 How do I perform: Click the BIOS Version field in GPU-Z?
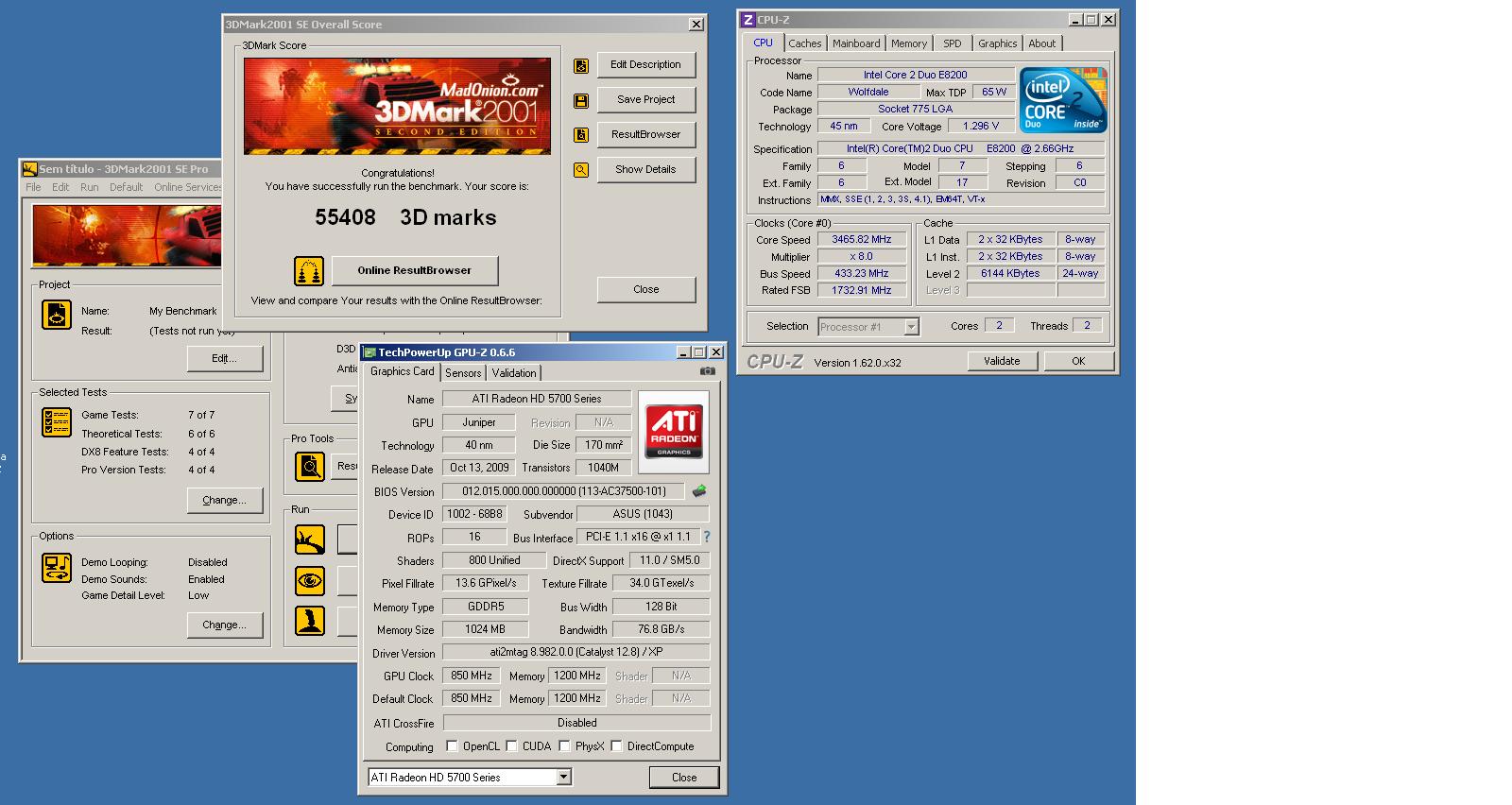coord(564,491)
